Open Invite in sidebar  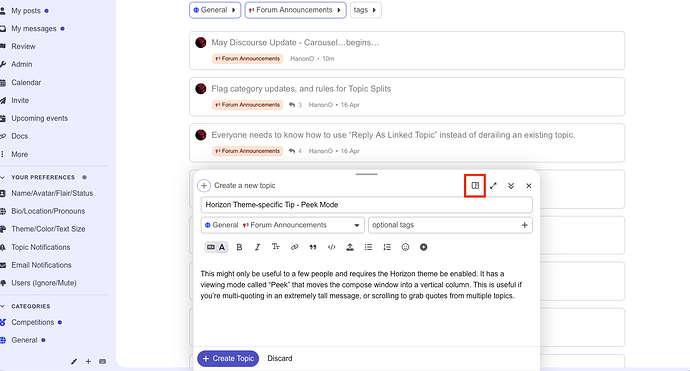coord(20,101)
